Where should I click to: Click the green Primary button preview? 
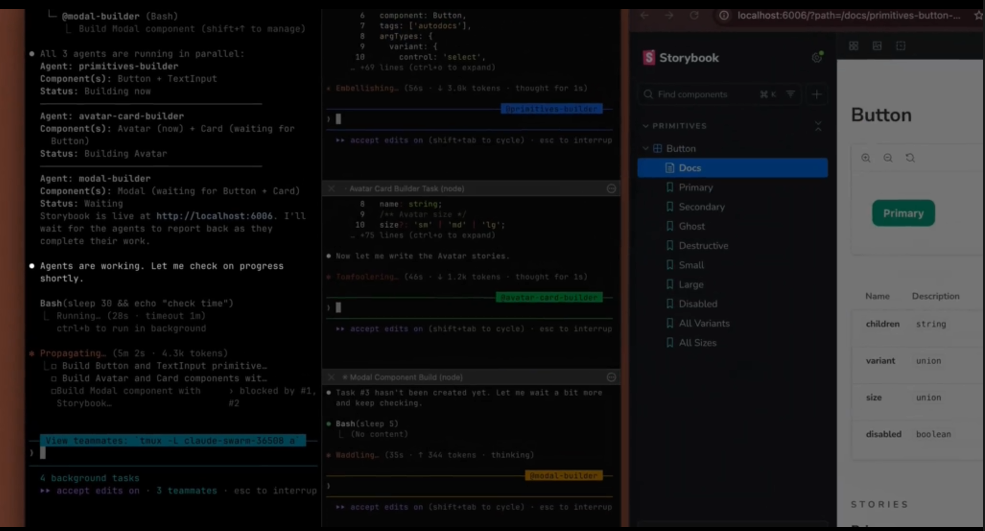click(x=903, y=214)
